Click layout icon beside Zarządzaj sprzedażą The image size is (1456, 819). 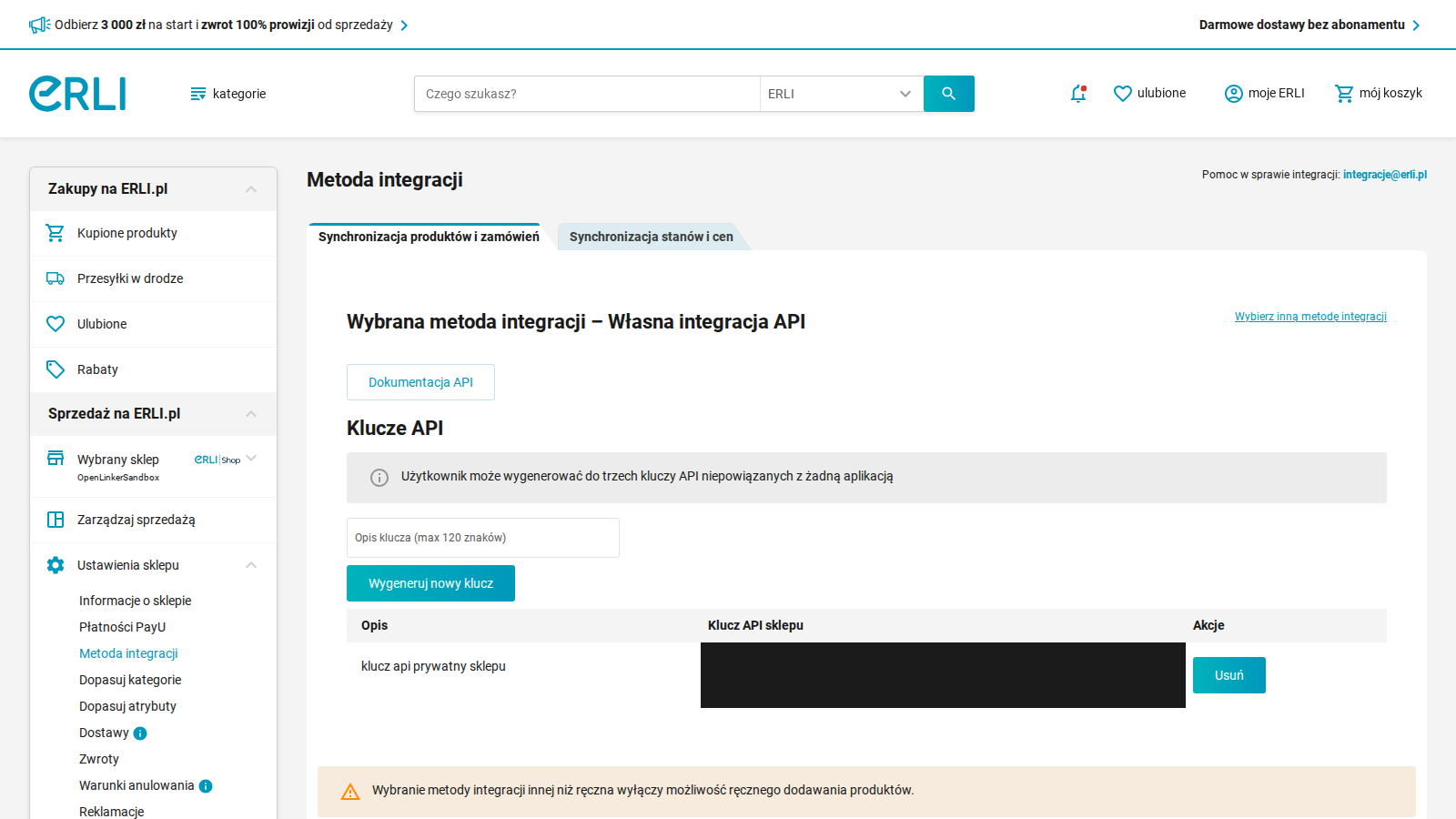56,520
